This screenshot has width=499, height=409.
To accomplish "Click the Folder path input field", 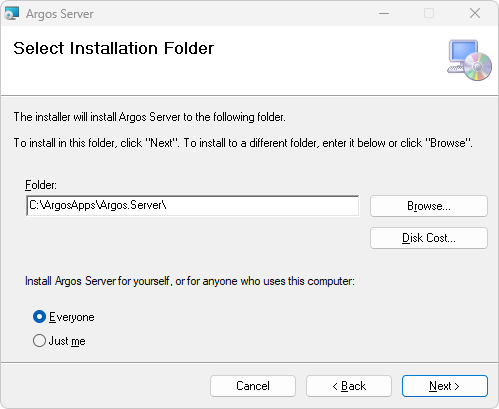I will [193, 205].
